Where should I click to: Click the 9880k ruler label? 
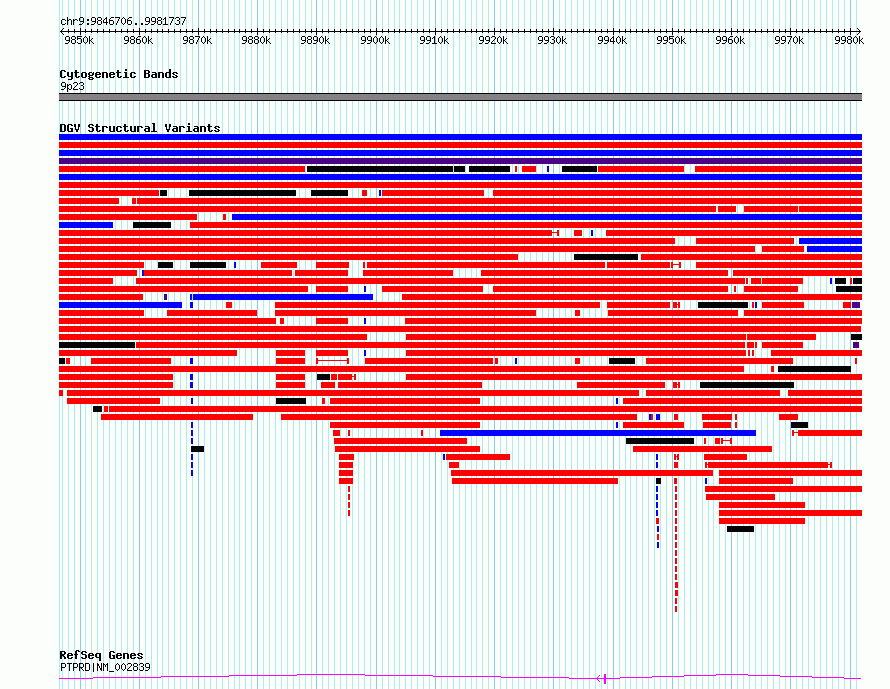pos(256,40)
